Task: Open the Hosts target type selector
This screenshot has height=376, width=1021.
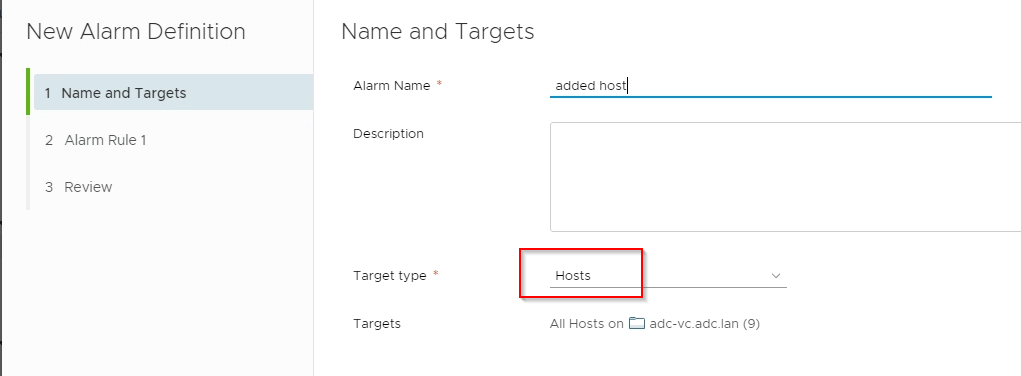Action: click(668, 276)
